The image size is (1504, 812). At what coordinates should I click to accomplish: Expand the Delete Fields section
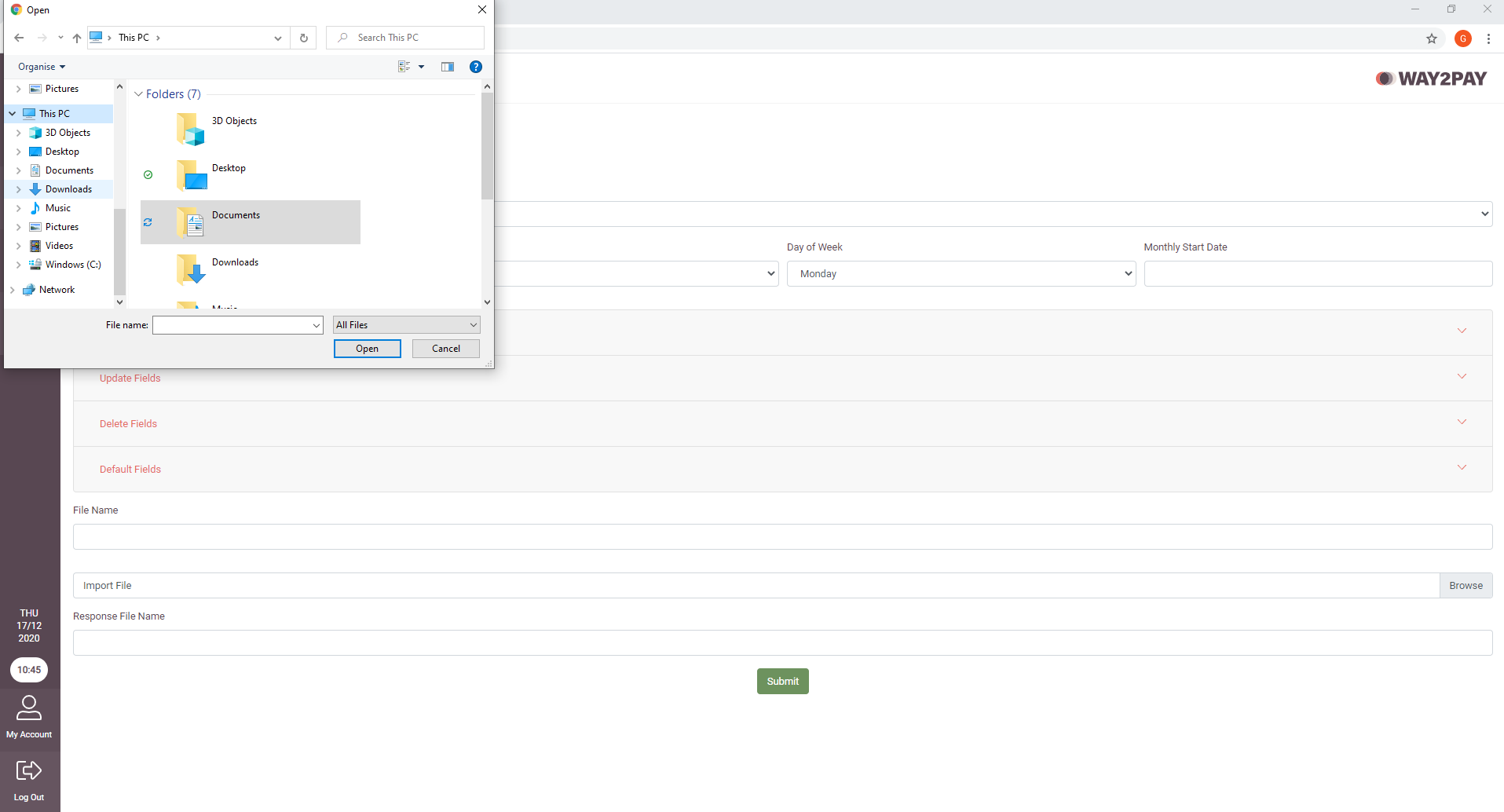782,424
